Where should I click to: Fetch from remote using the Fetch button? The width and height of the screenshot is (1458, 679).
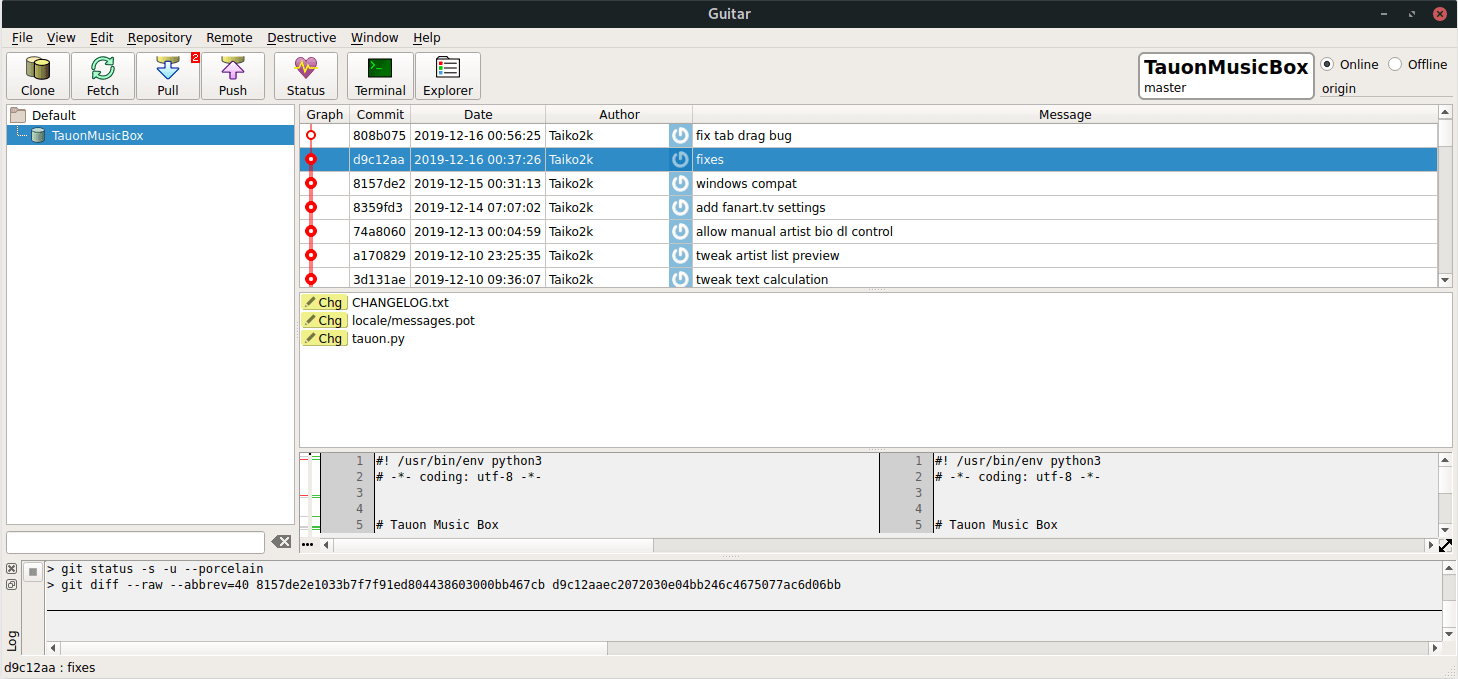point(103,76)
